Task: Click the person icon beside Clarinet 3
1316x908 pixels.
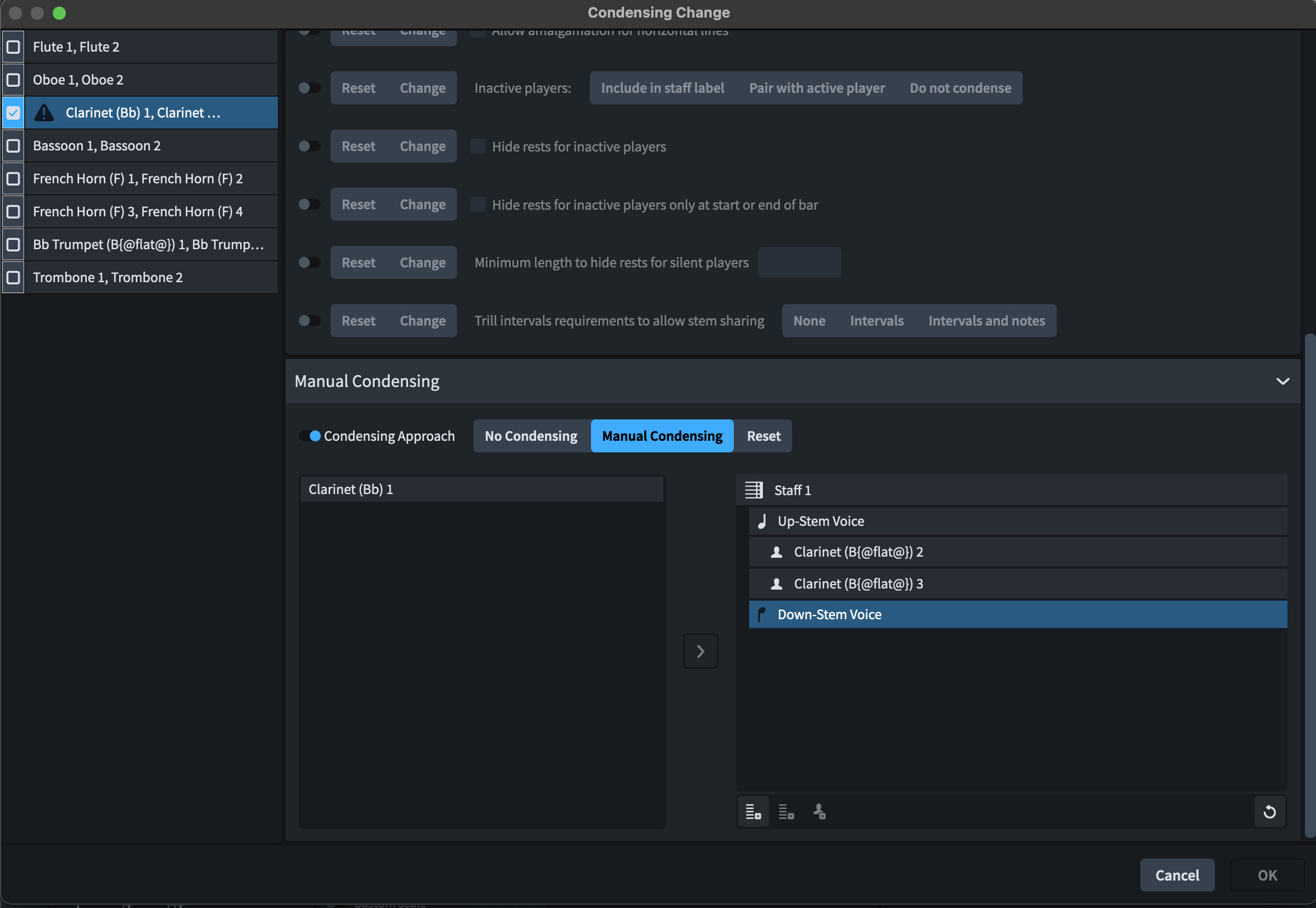Action: [x=776, y=584]
